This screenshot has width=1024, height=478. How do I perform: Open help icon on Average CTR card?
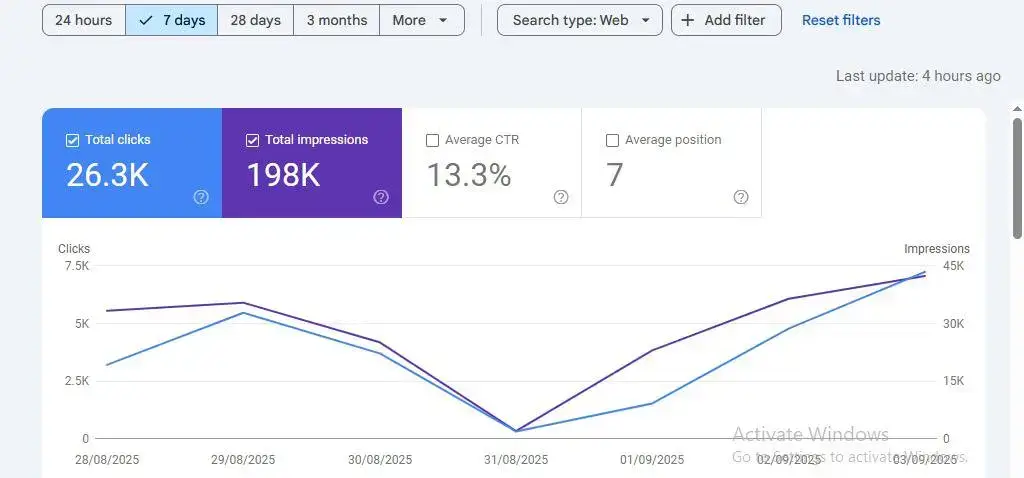[x=561, y=197]
